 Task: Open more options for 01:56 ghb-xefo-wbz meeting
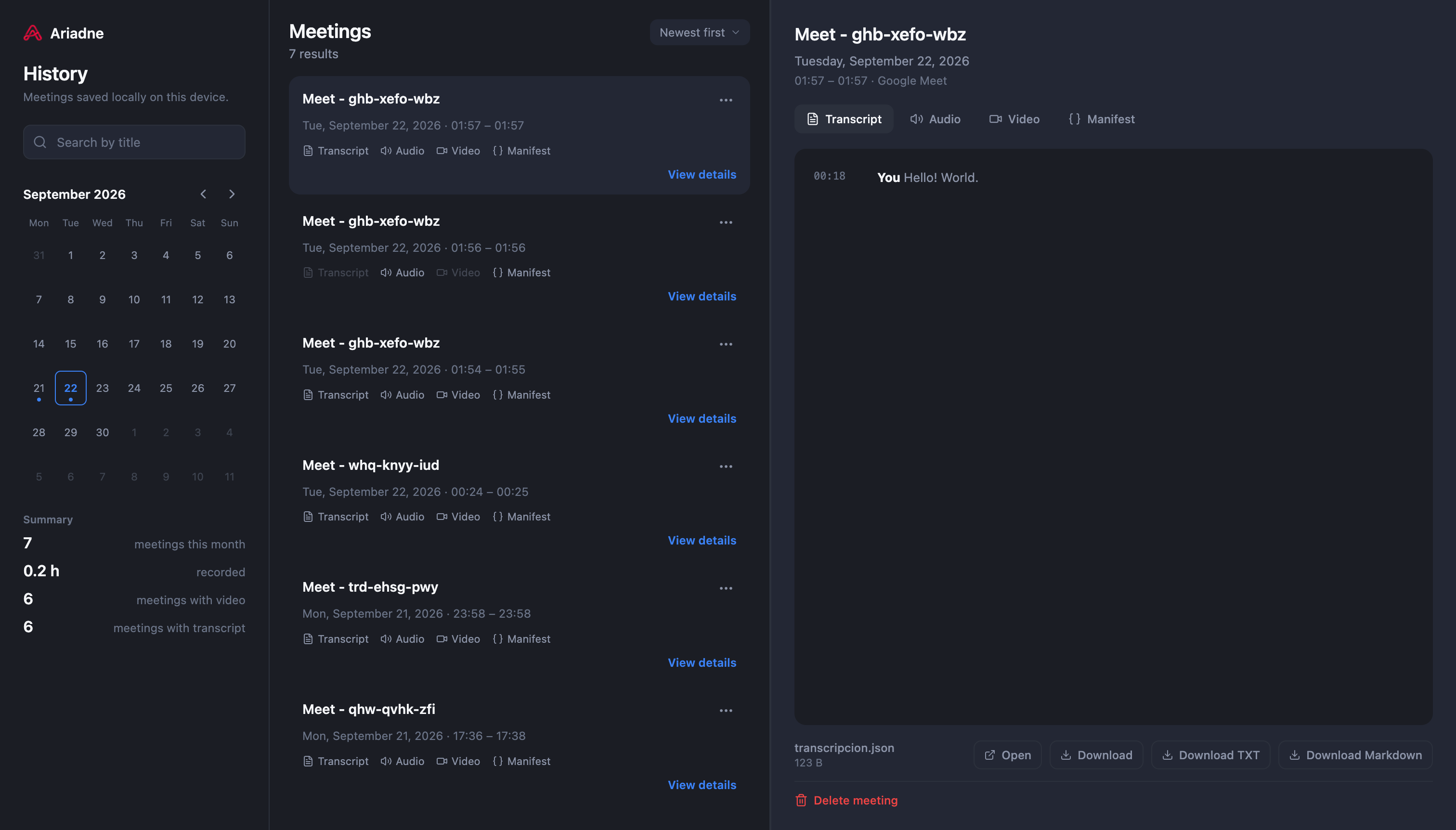726,222
